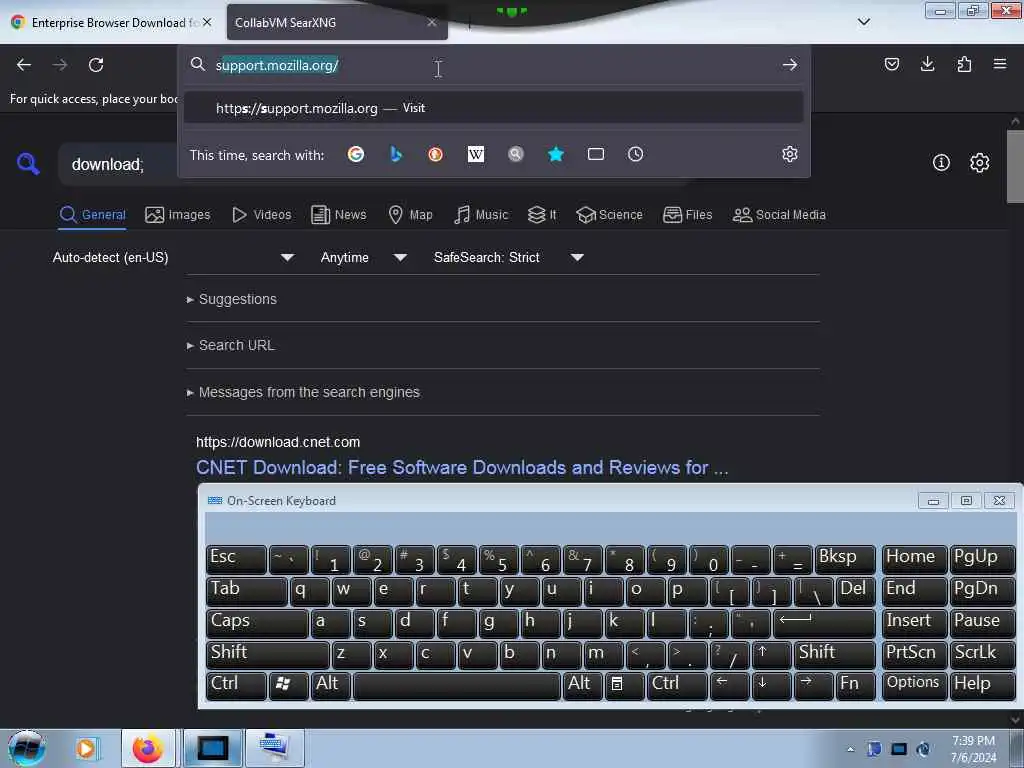The image size is (1024, 768).
Task: Toggle right Shift on the On-Screen Keyboard
Action: (835, 655)
